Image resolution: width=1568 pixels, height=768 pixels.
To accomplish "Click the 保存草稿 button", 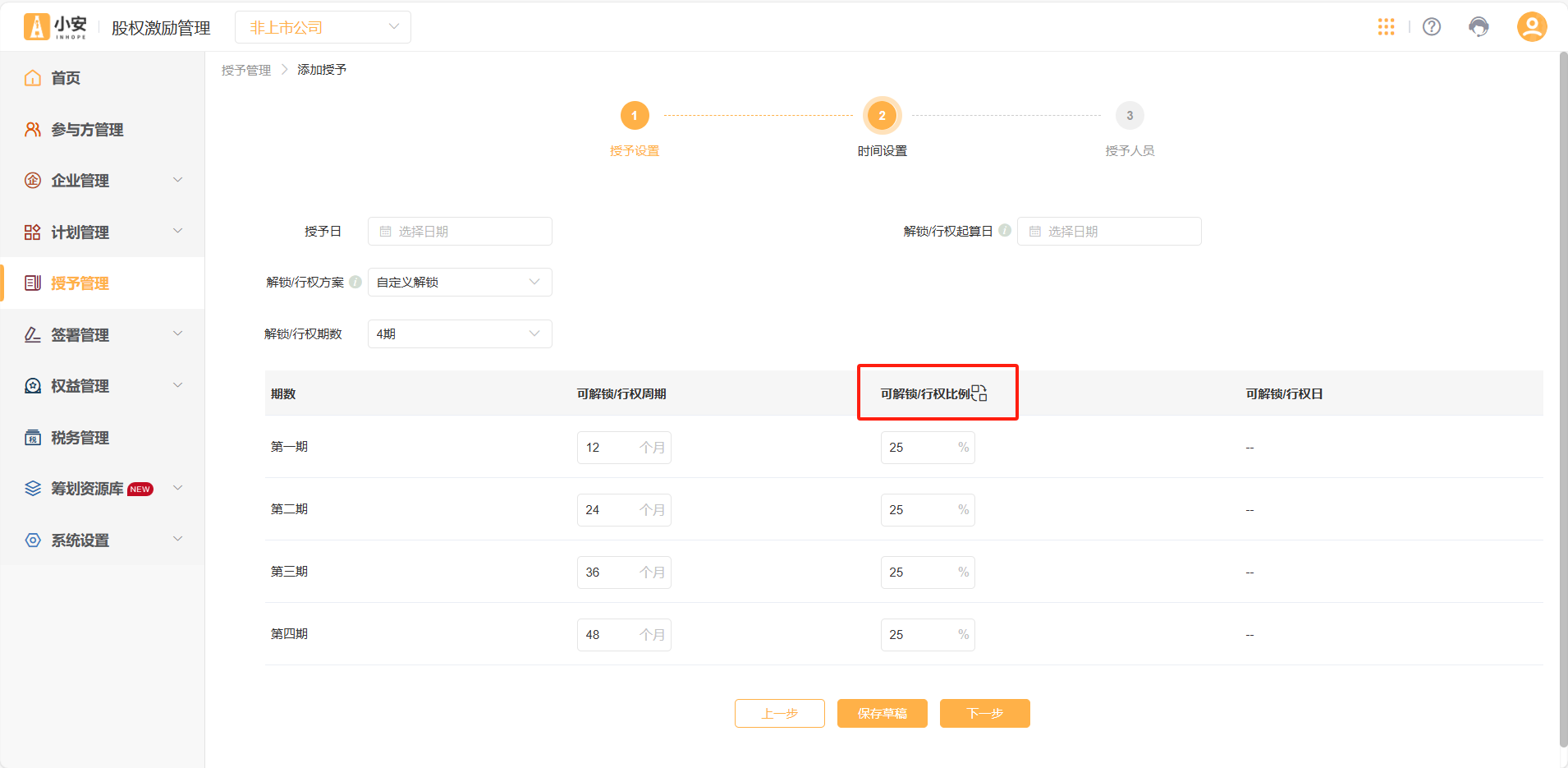I will [x=883, y=713].
